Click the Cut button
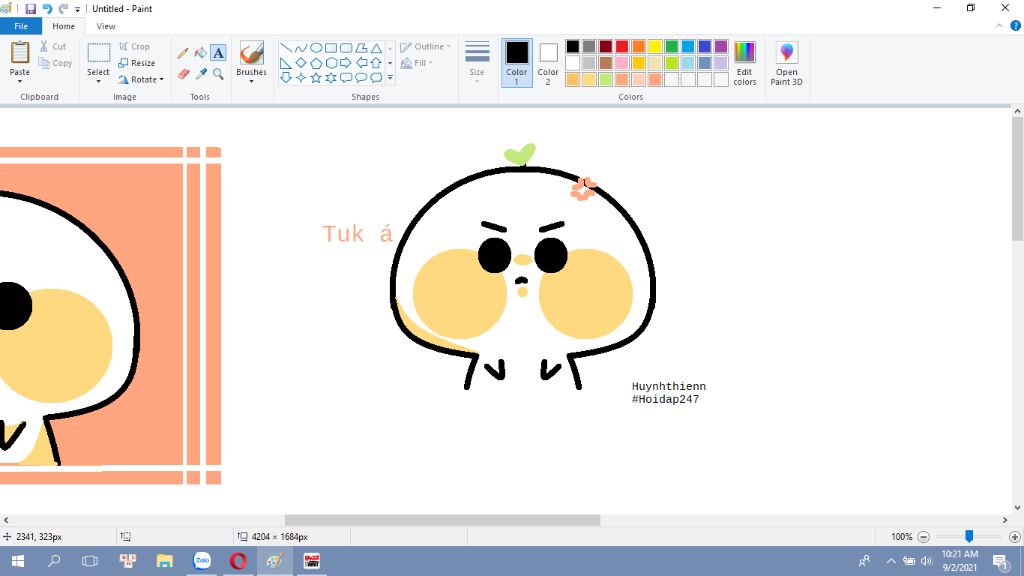 (x=52, y=46)
